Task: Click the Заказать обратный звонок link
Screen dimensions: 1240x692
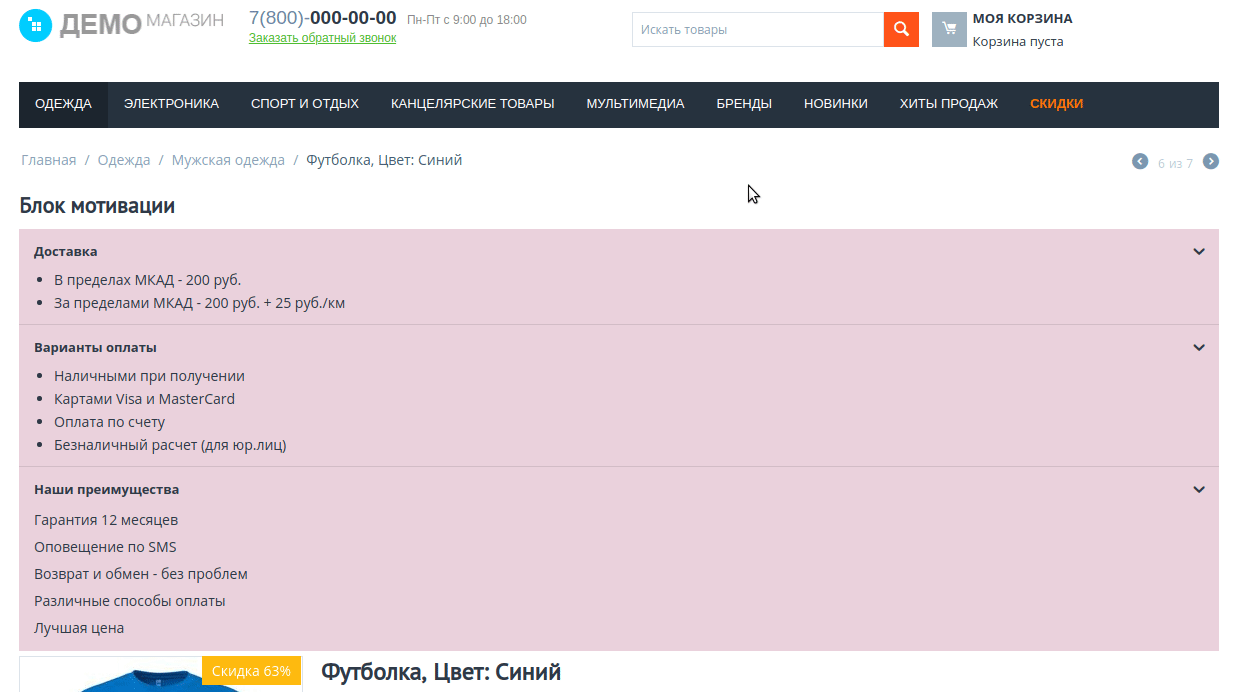Action: click(320, 37)
